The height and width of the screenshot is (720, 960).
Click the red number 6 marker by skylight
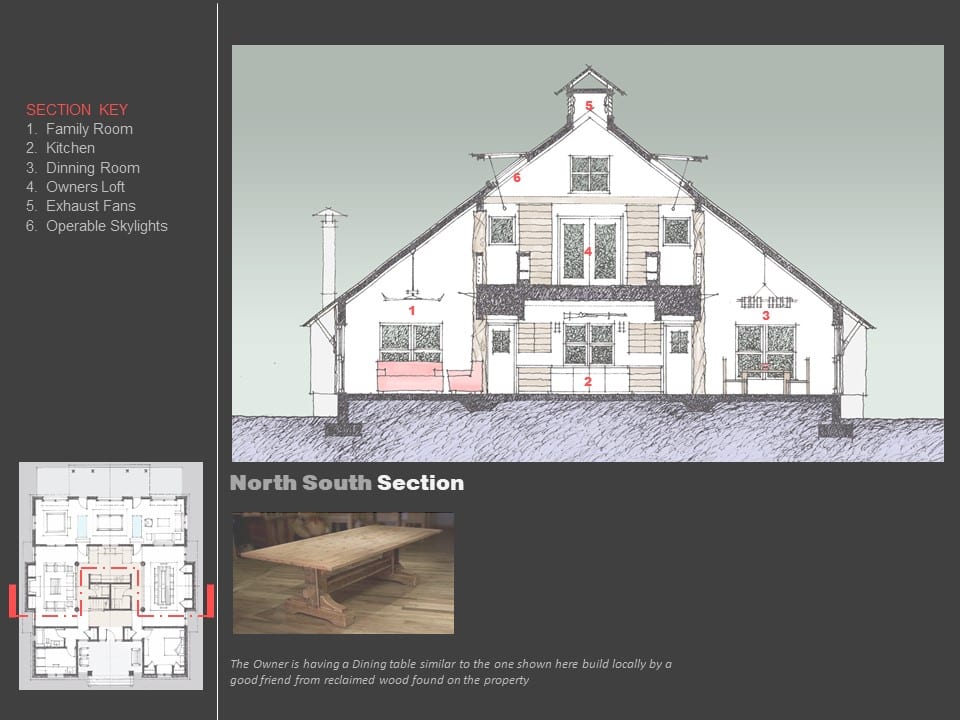(517, 178)
